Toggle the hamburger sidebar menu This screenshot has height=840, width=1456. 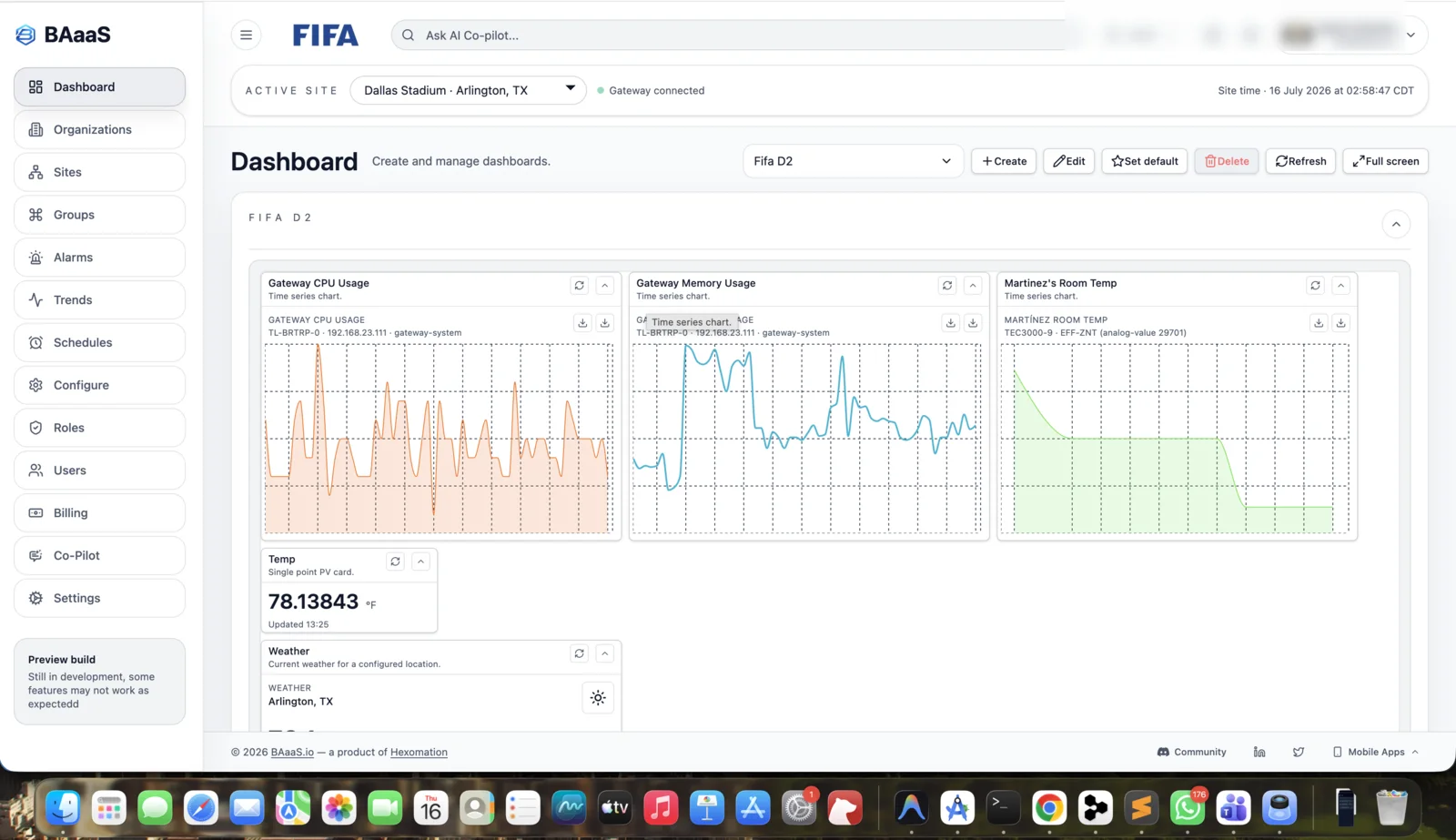[x=246, y=35]
